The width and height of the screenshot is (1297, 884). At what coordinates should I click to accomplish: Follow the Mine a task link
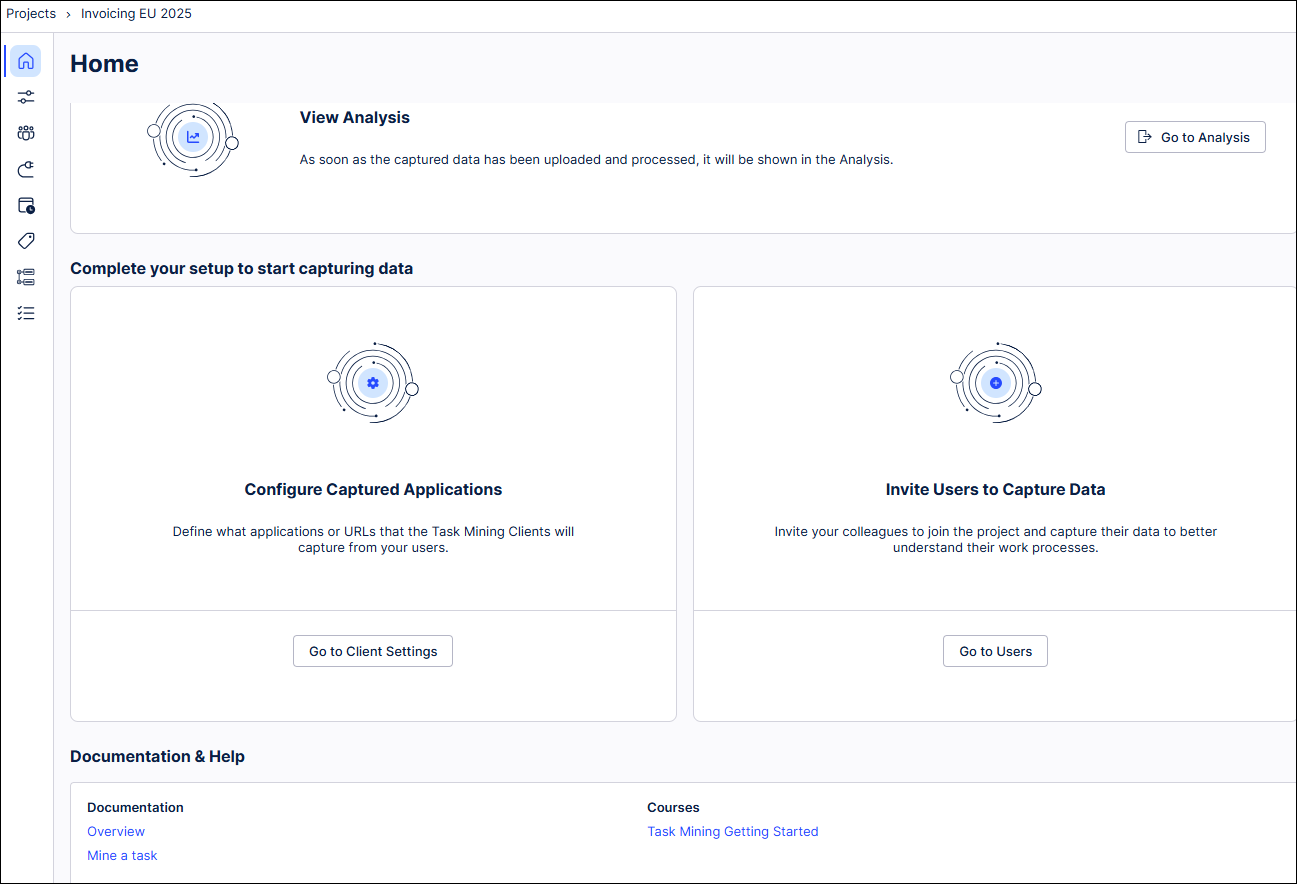tap(122, 855)
